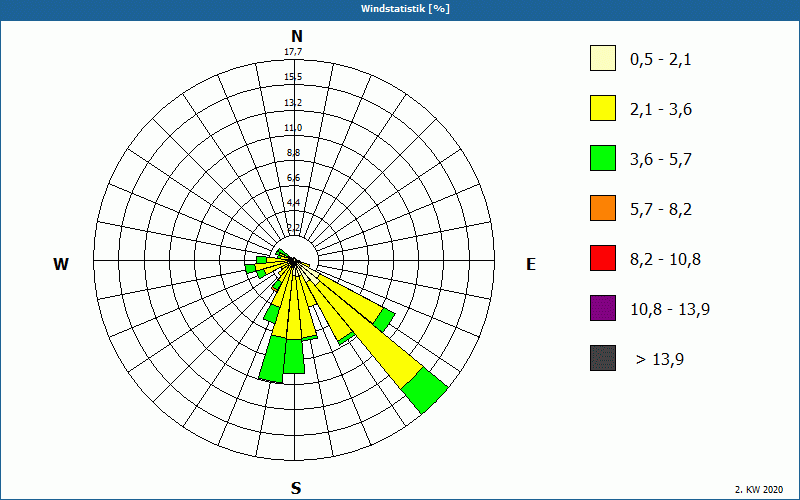The width and height of the screenshot is (800, 500).
Task: Click the red 8,2 - 10,8 legend swatch
Action: coord(603,258)
